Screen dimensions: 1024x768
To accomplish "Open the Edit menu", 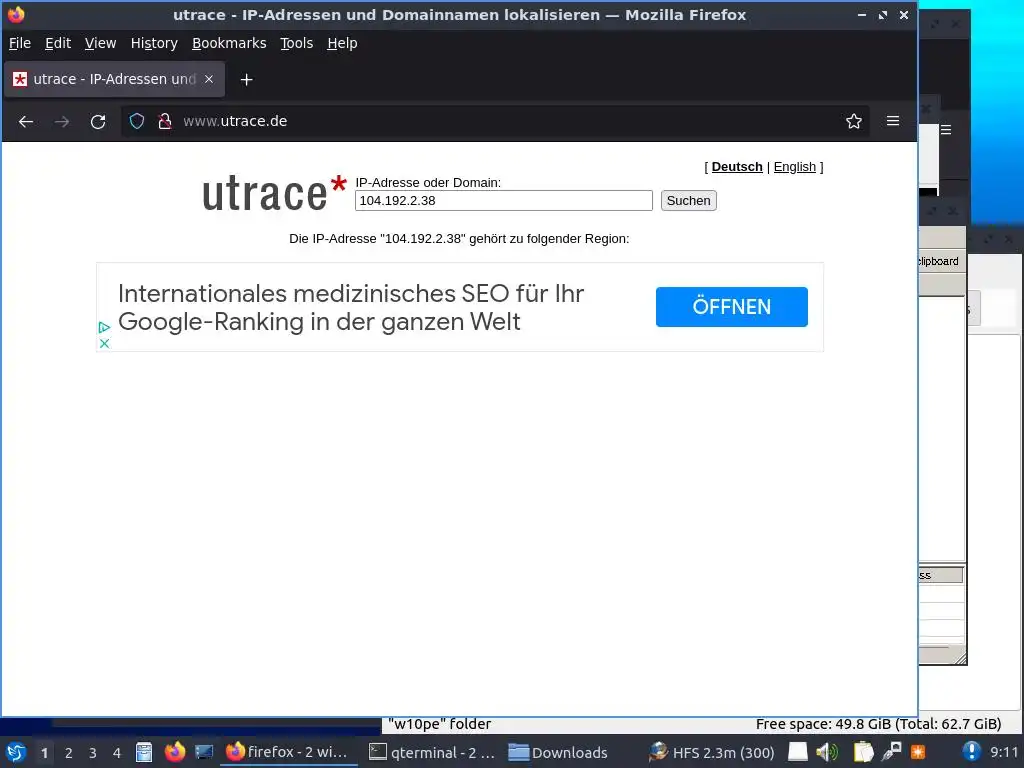I will tap(57, 43).
